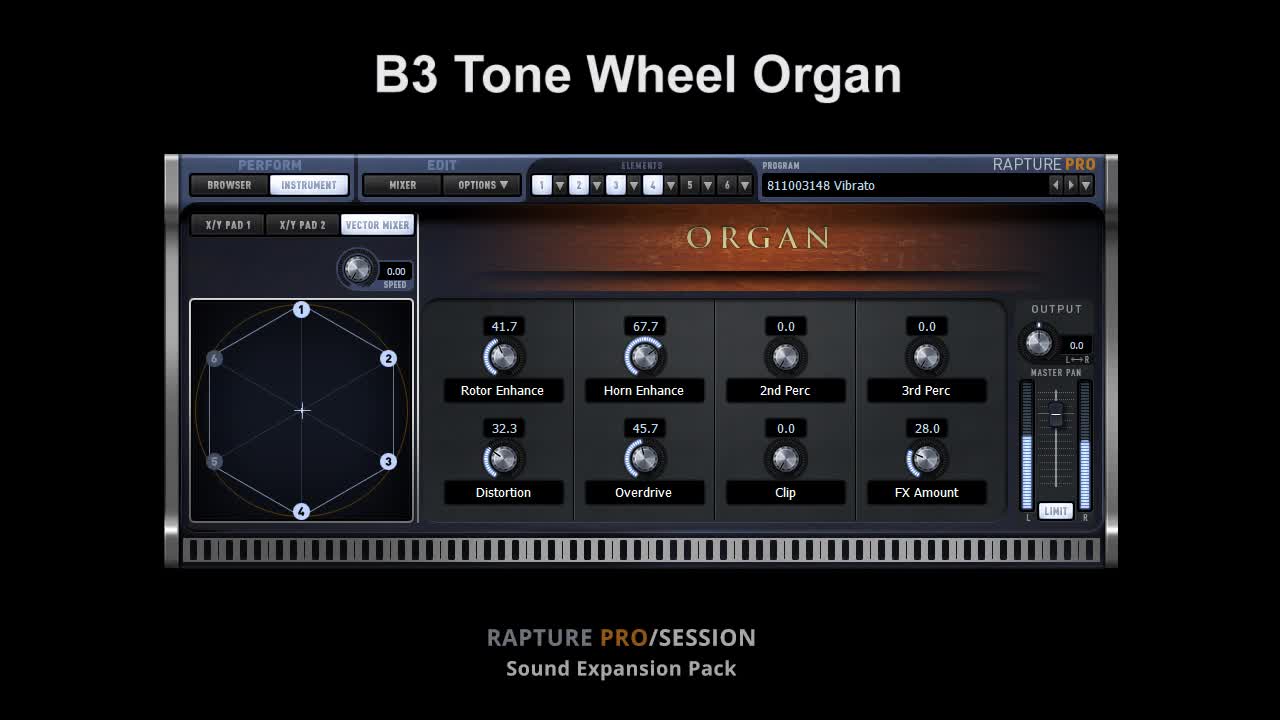Click the Master Pan slider handle
Viewport: 1280px width, 720px height.
(1056, 417)
